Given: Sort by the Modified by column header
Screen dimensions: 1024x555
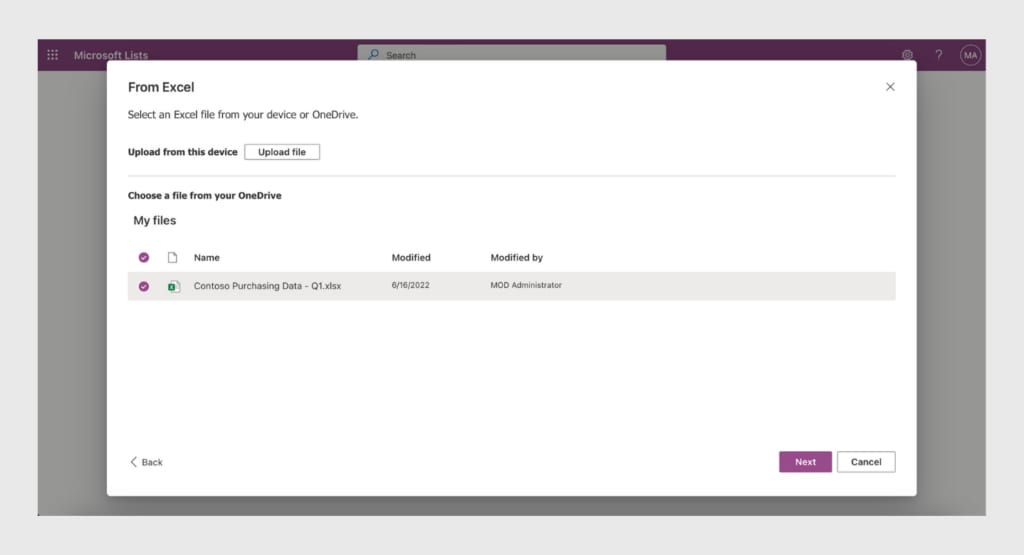Looking at the screenshot, I should pos(517,257).
